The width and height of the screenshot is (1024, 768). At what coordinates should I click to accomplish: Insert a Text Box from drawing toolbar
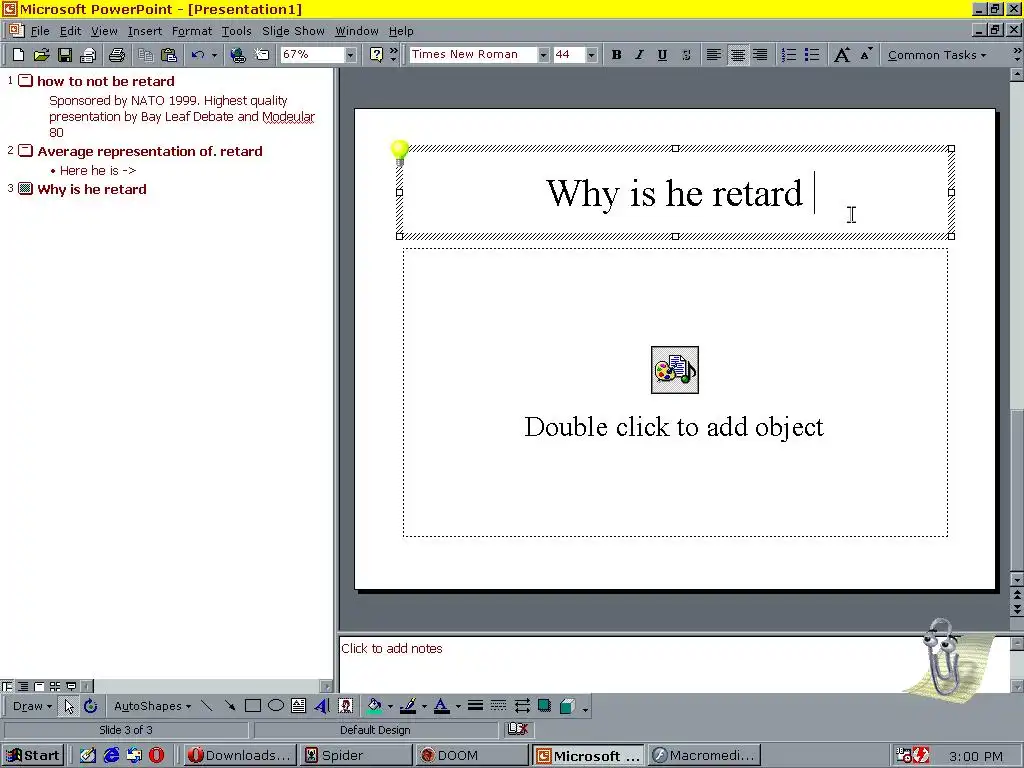tap(298, 706)
